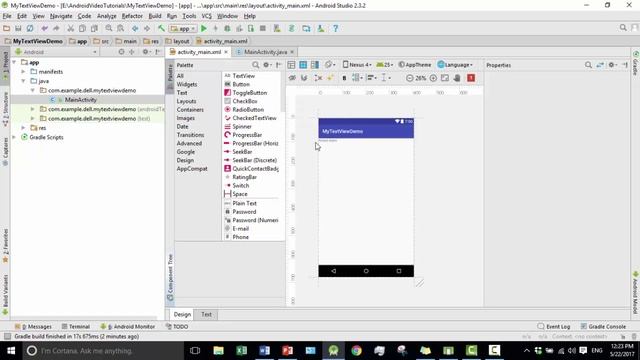Screen dimensions: 640x360
Task: Open Chrome from Windows taskbar
Action: [356, 351]
